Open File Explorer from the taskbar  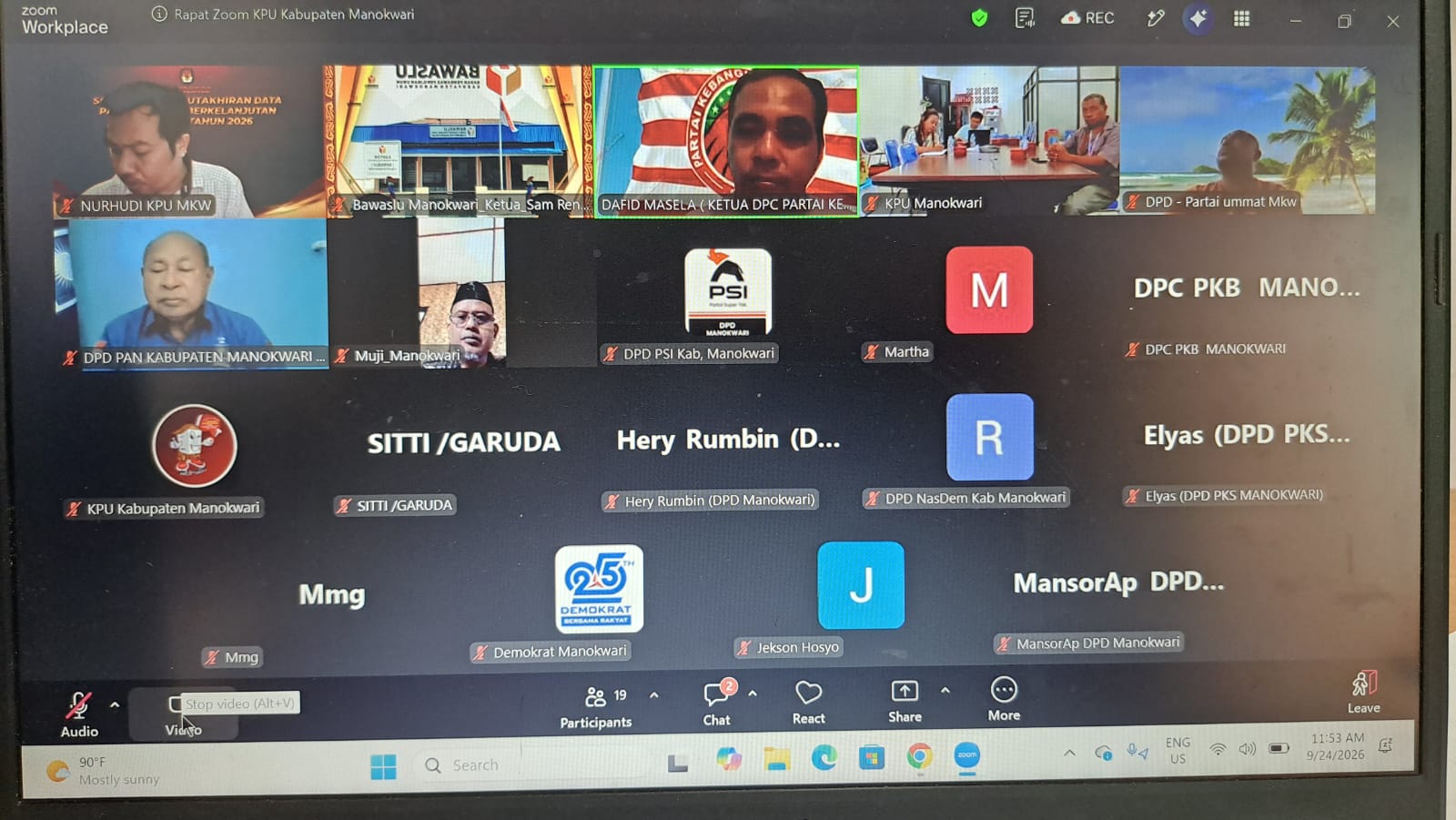click(x=776, y=758)
